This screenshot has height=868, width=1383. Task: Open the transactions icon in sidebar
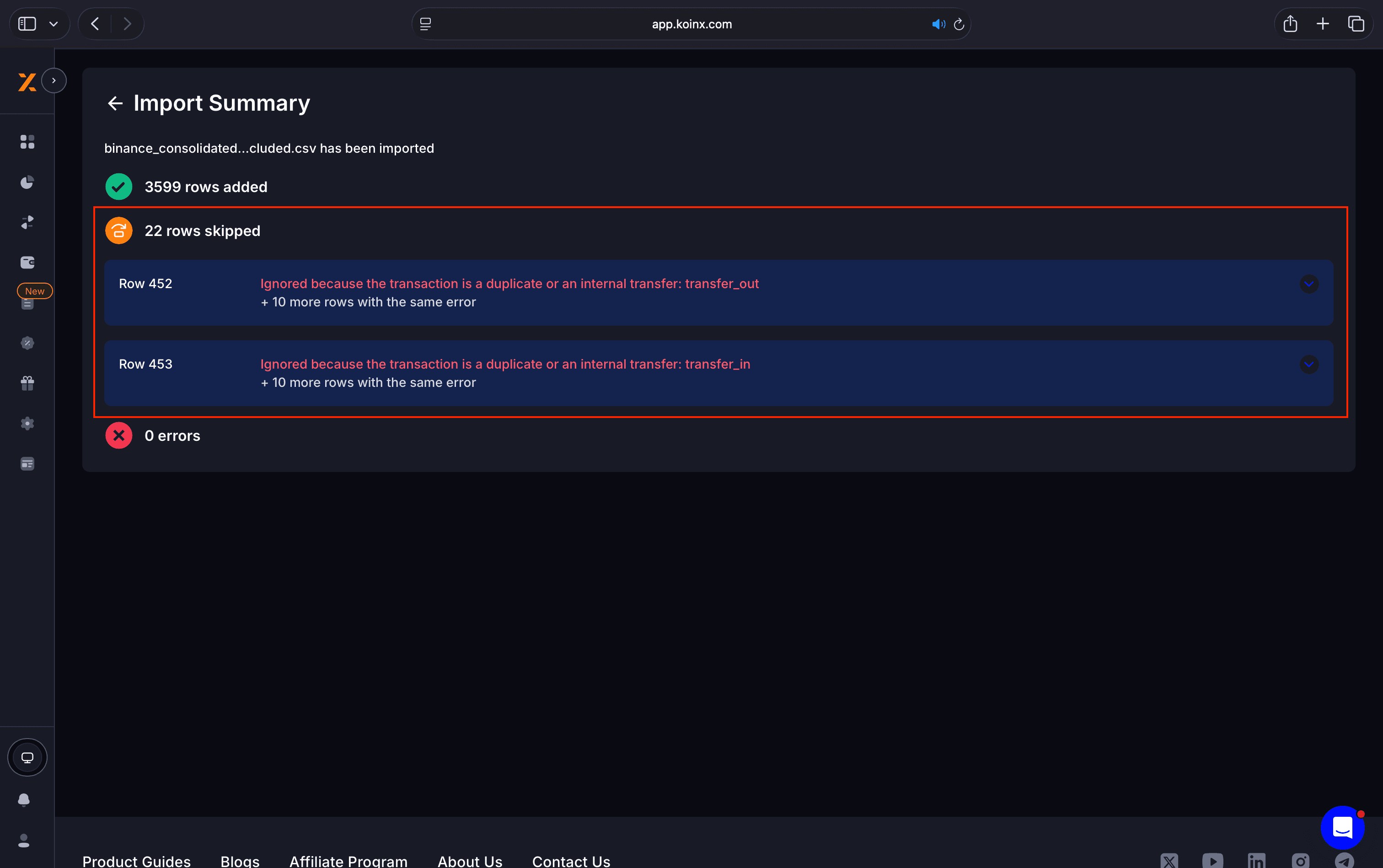[x=27, y=222]
